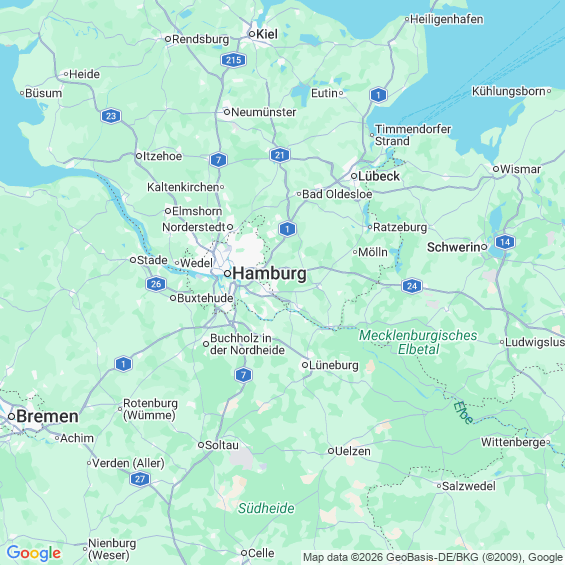Click the Map data copyright text
This screenshot has height=565, width=565.
tap(433, 557)
